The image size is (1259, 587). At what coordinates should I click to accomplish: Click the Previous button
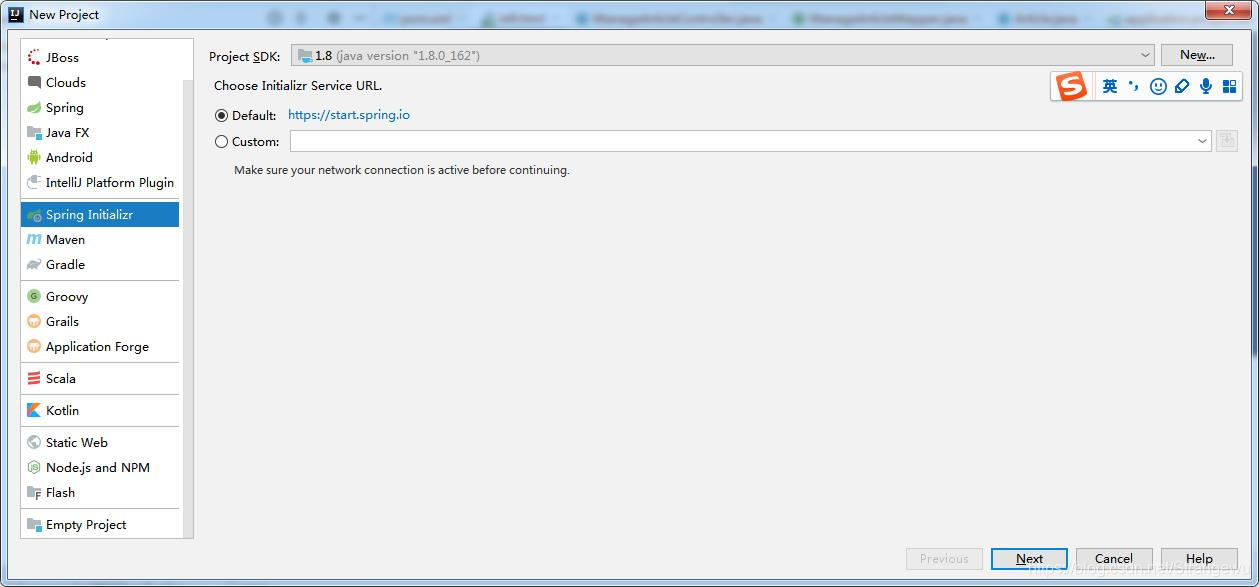point(944,559)
